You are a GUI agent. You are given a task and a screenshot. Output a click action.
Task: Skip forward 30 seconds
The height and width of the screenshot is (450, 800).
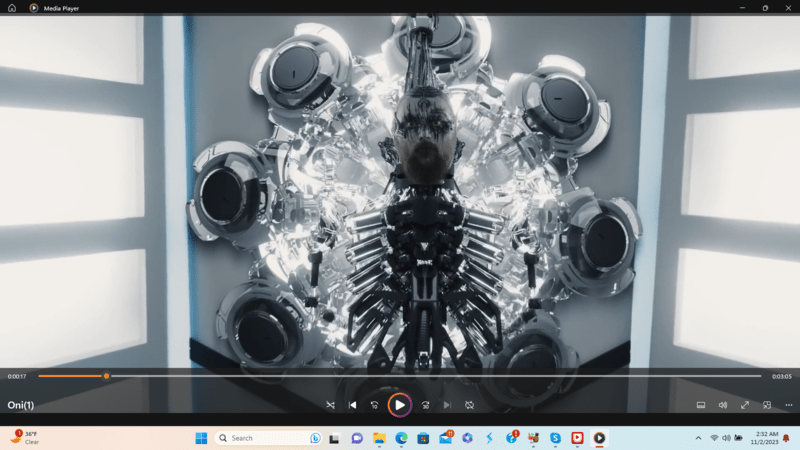coord(425,405)
